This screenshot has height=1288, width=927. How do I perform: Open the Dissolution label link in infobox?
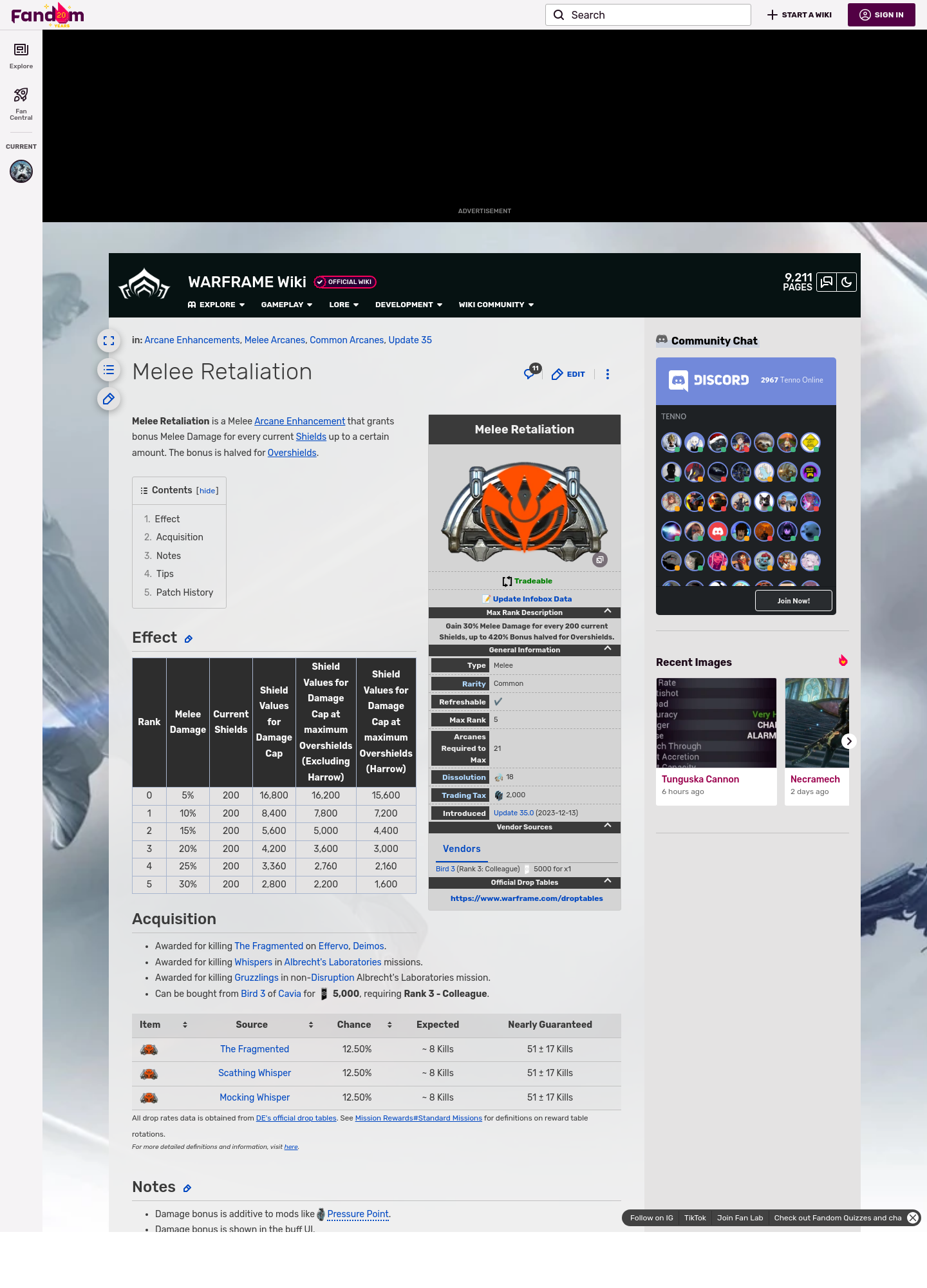tap(464, 777)
